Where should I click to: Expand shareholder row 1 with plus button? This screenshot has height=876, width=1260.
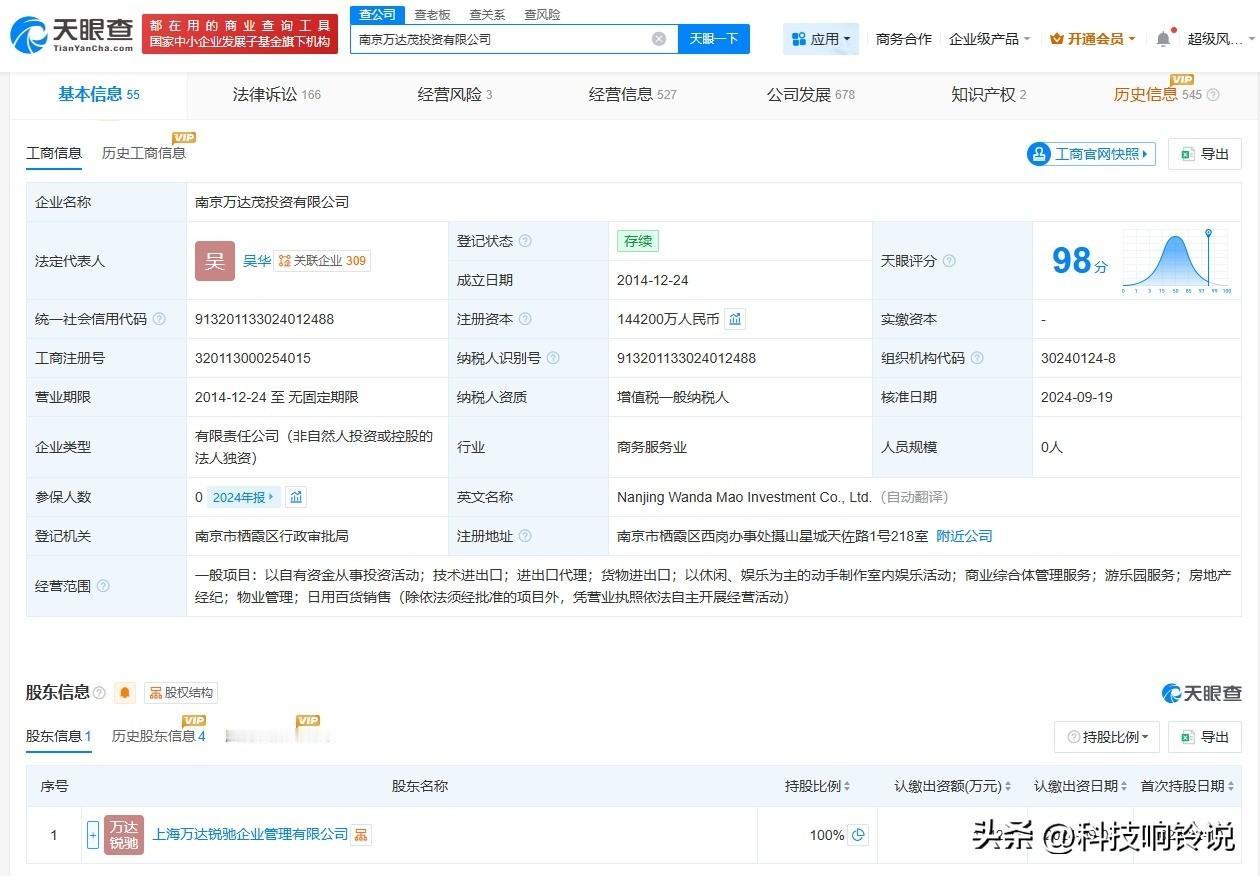point(93,835)
